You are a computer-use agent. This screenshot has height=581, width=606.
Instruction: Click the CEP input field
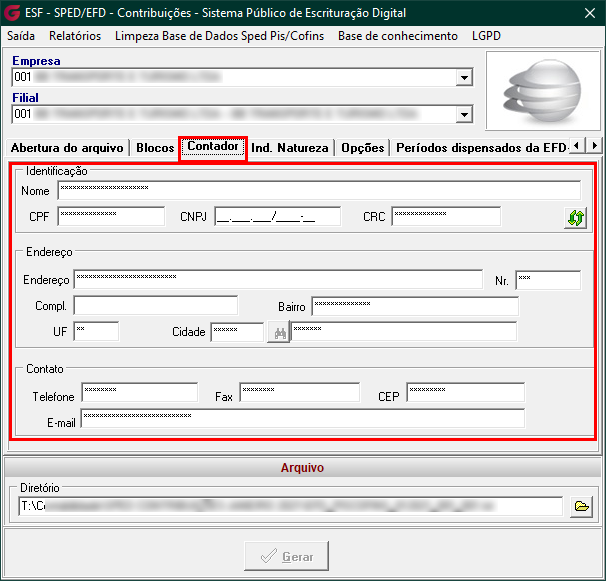(466, 392)
